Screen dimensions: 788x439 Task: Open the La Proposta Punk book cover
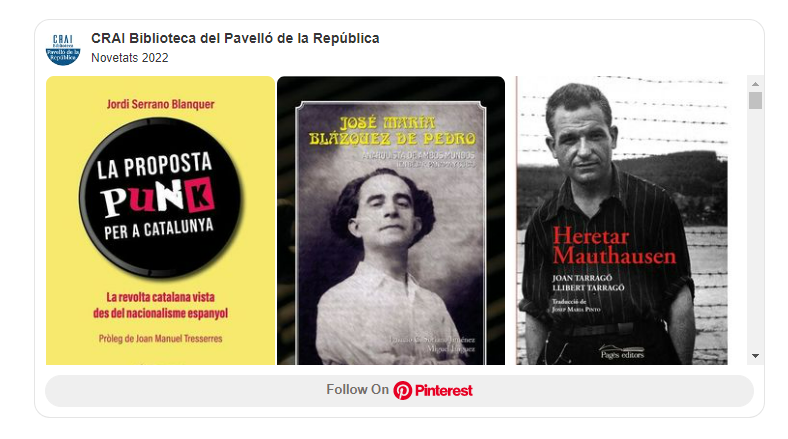pos(160,221)
